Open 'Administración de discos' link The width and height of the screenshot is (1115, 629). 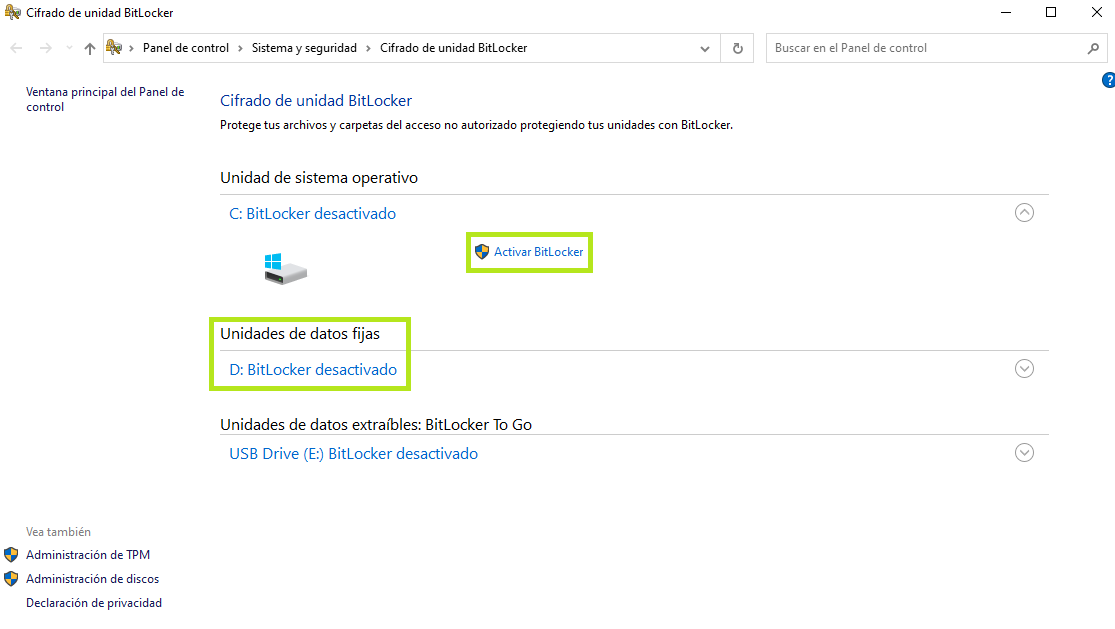tap(92, 579)
